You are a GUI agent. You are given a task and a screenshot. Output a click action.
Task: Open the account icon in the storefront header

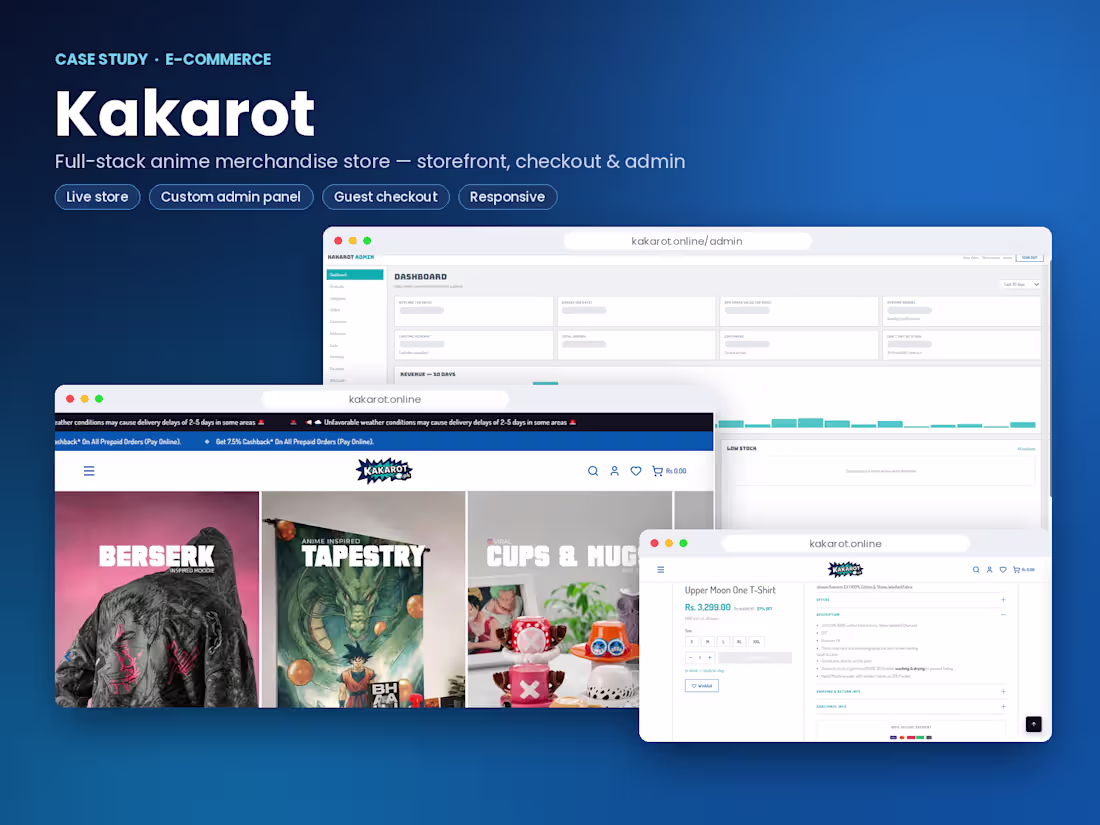click(615, 471)
